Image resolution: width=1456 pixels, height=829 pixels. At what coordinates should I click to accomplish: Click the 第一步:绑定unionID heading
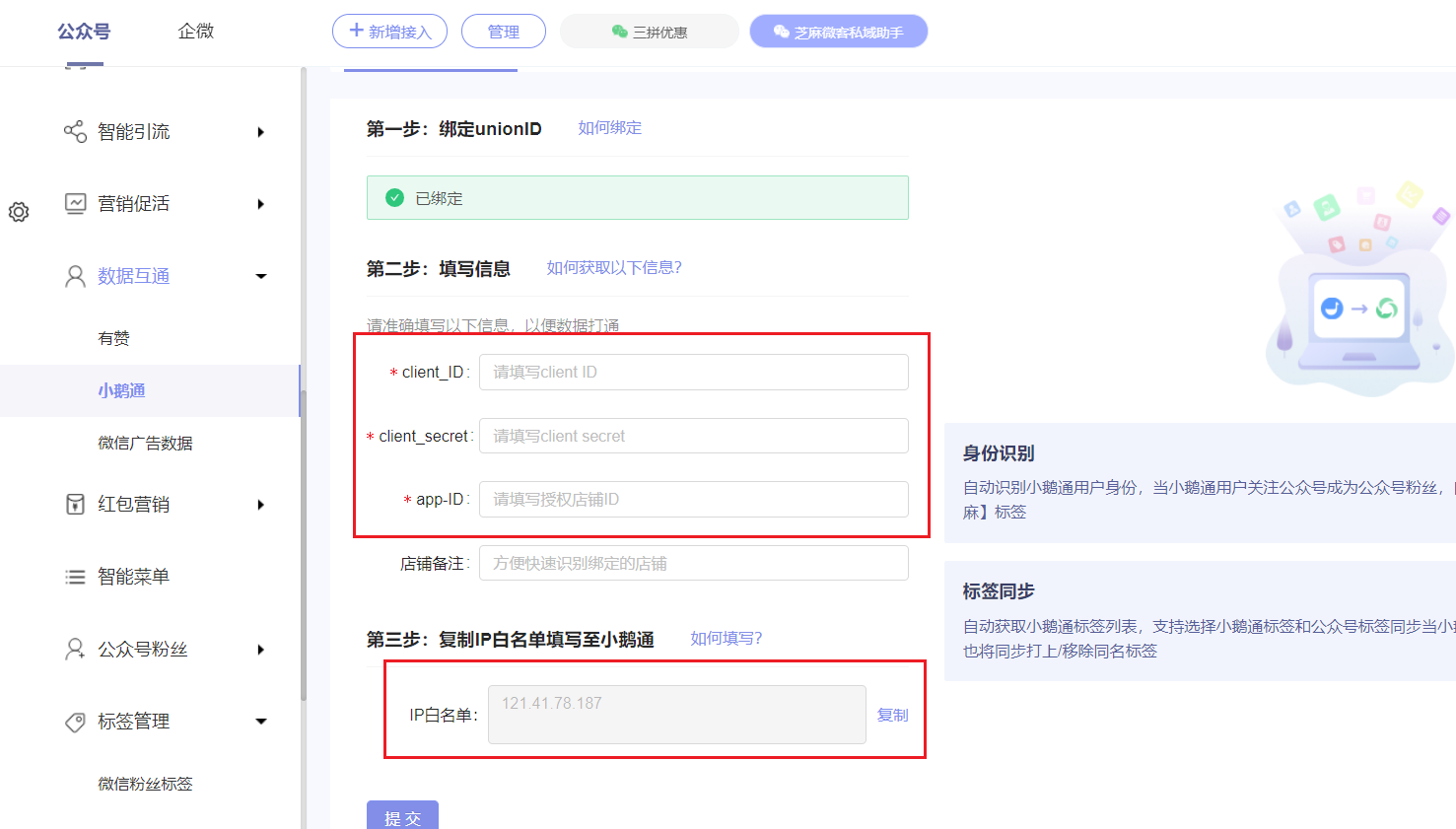point(454,129)
